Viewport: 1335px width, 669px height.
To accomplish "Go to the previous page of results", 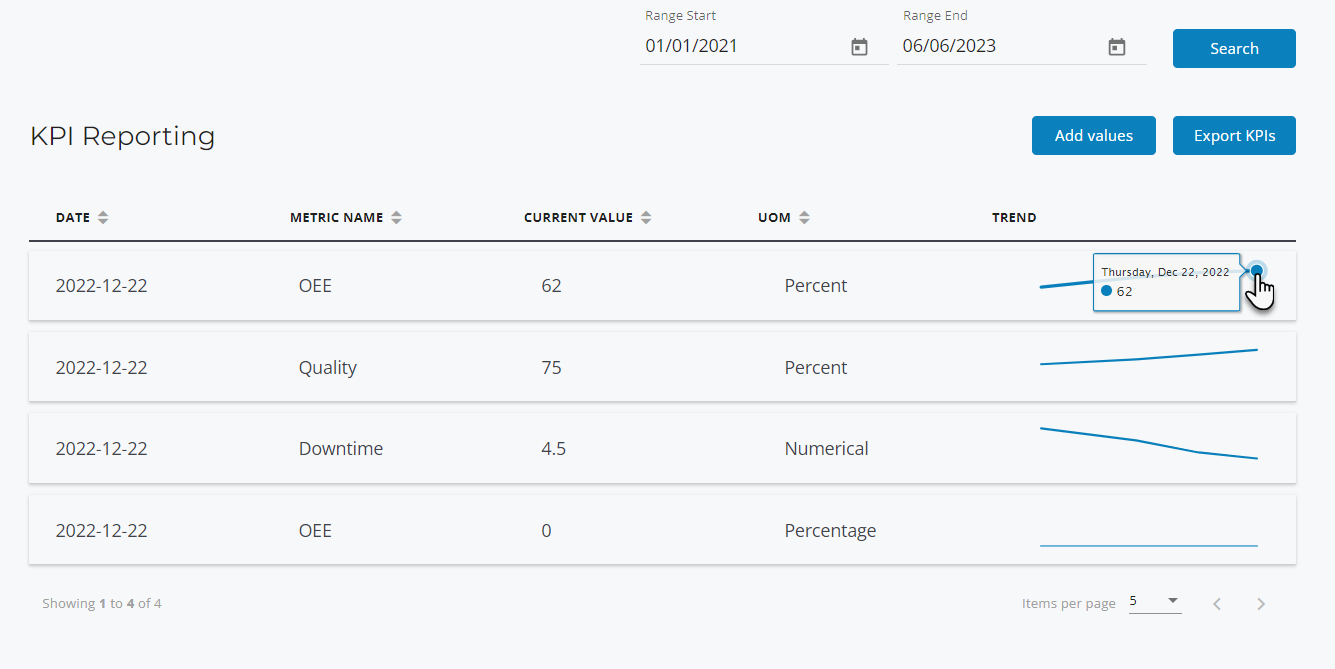I will coord(1216,603).
